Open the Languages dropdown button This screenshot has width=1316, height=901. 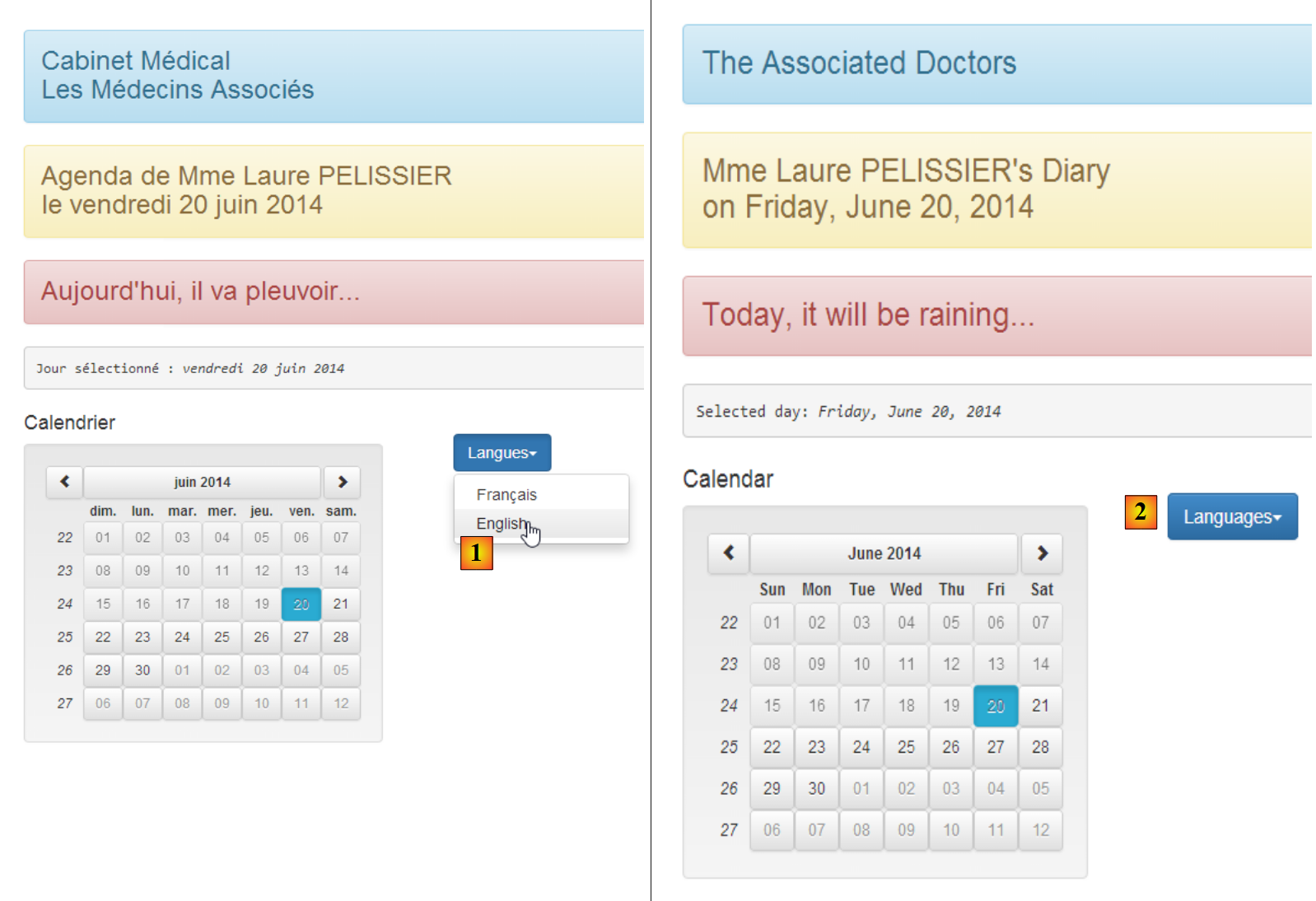[1231, 517]
